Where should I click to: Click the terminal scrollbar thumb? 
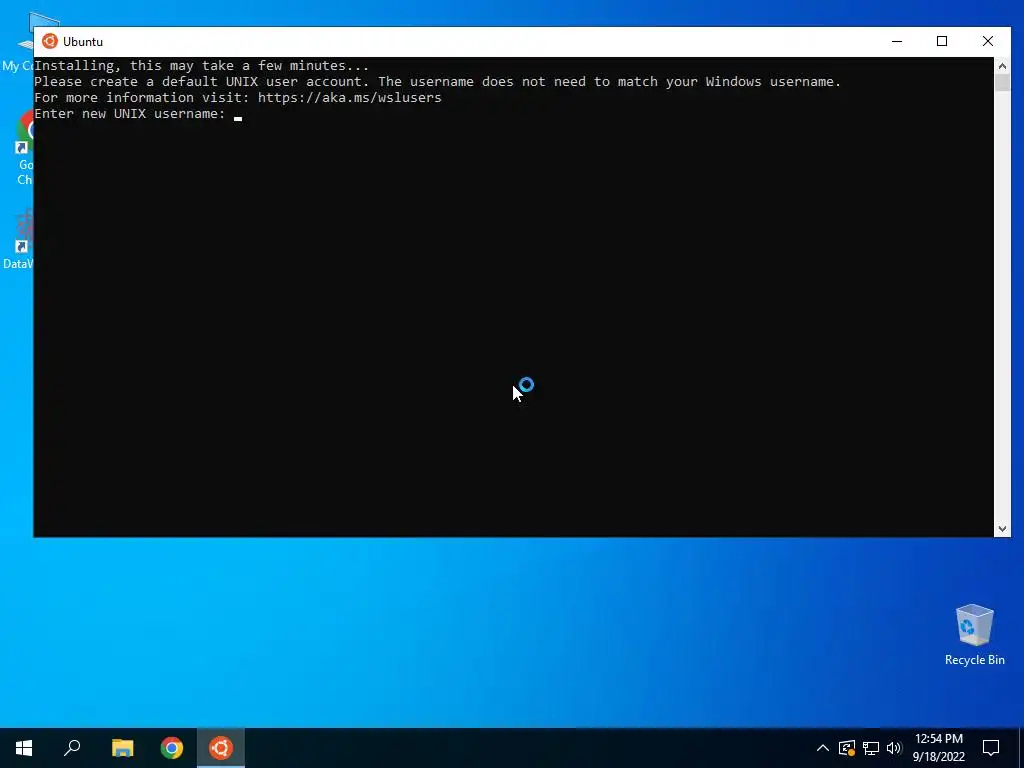pos(1002,82)
